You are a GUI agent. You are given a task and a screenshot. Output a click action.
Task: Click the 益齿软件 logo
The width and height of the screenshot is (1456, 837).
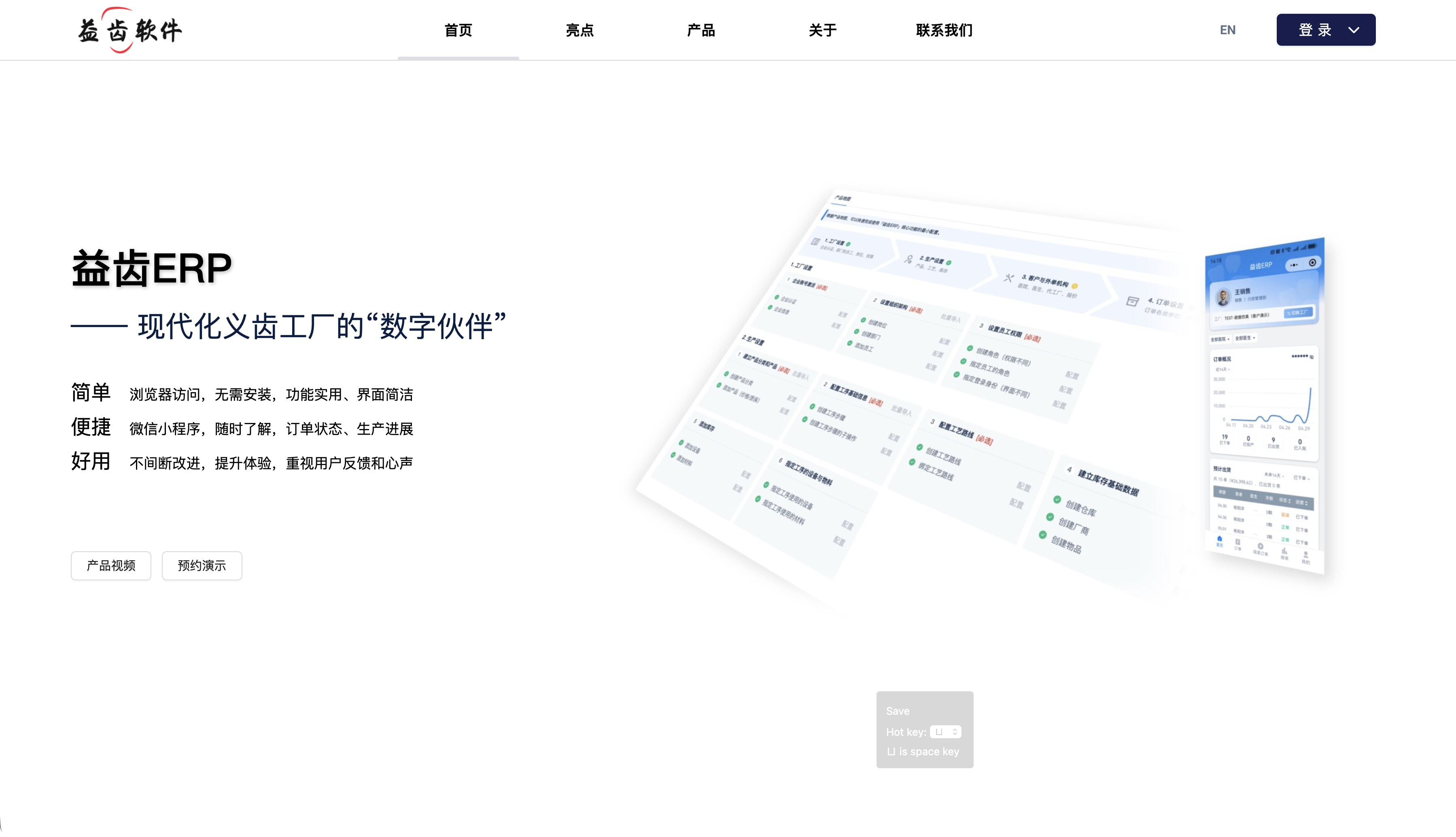tap(130, 30)
